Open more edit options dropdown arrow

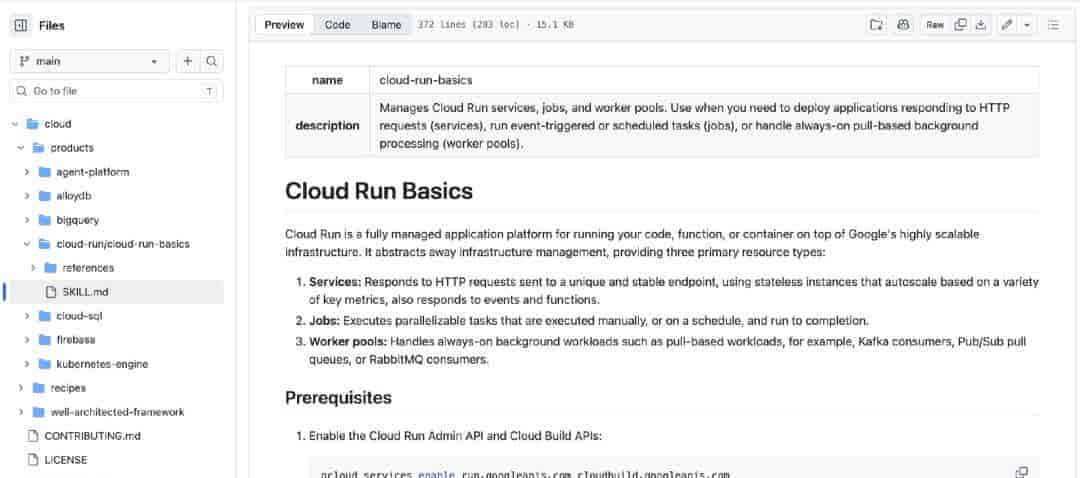tap(1027, 25)
